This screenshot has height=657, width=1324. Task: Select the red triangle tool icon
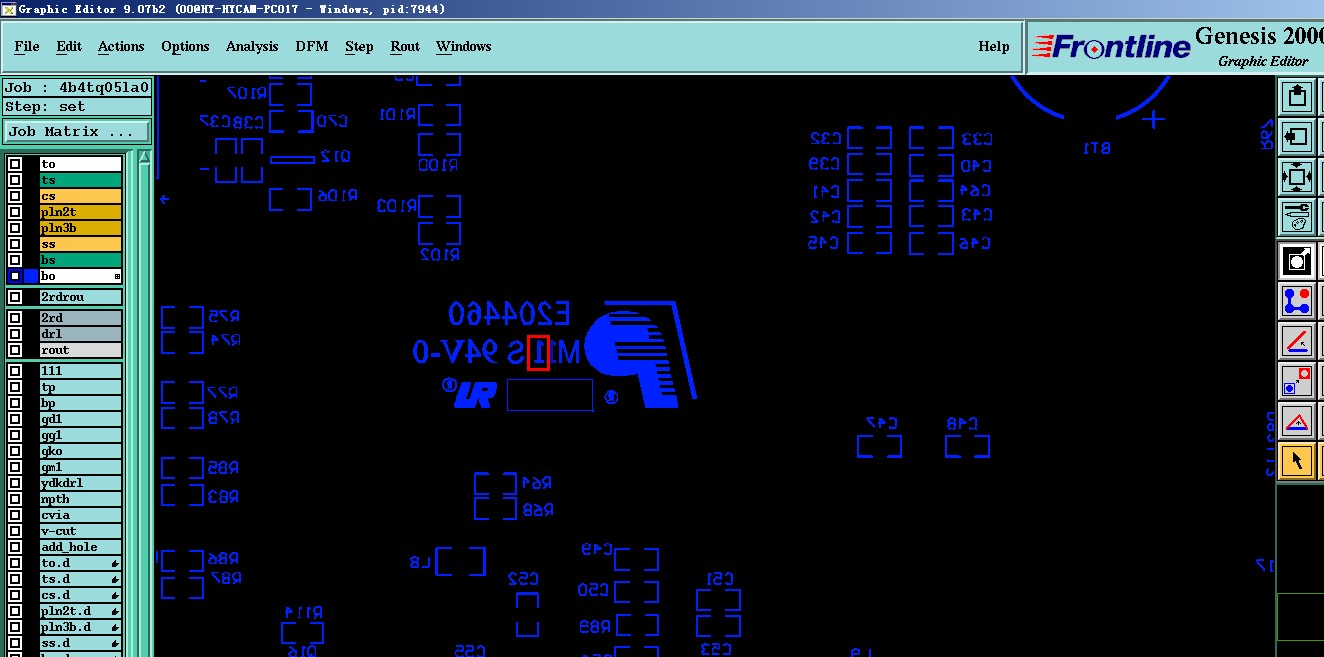tap(1297, 421)
